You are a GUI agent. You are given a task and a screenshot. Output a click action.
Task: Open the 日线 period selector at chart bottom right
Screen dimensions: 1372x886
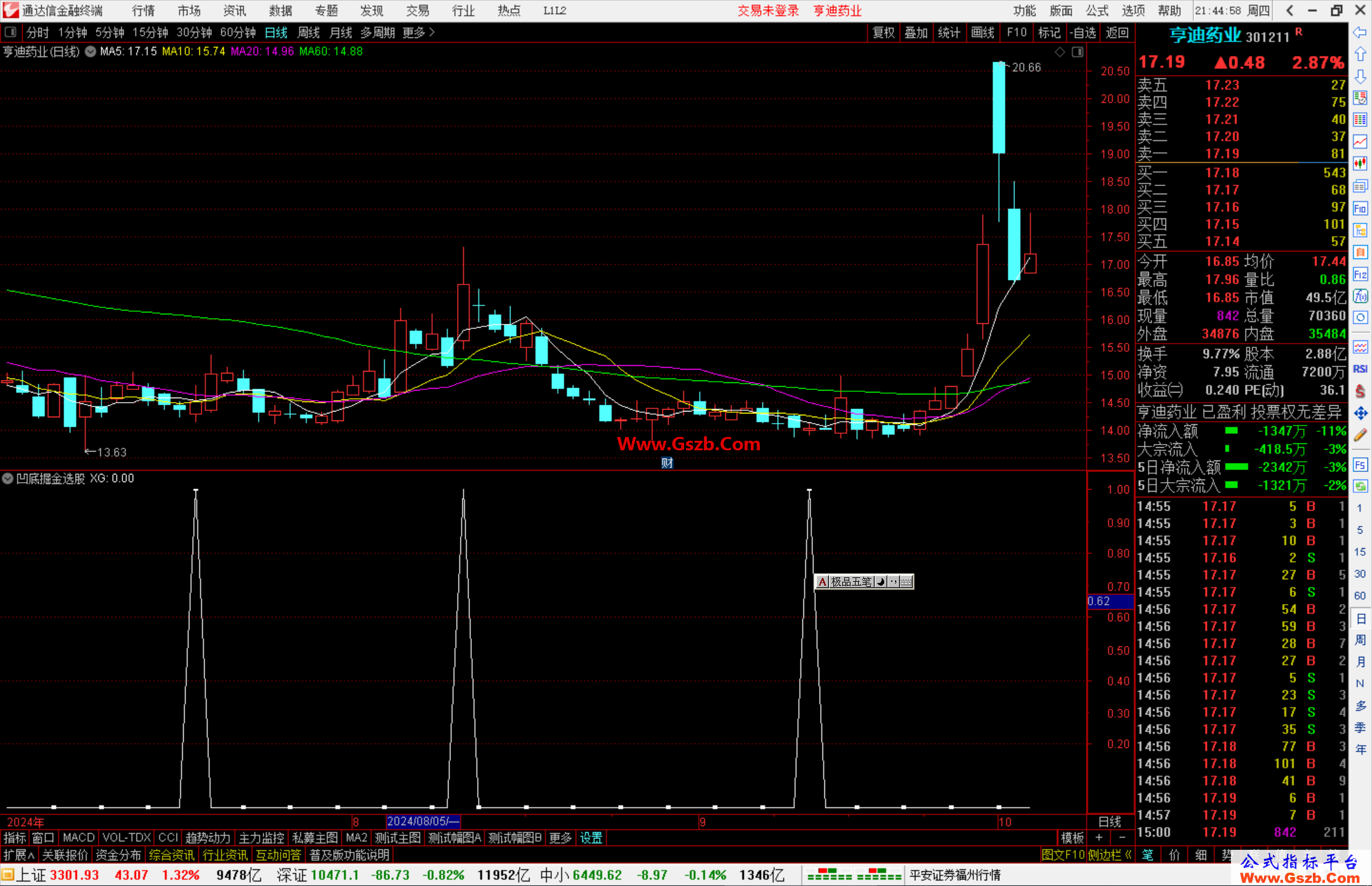[x=1110, y=821]
